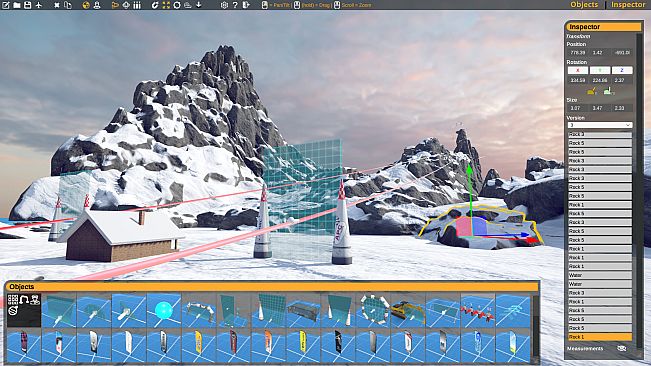Click the terrain mound icon in toolbar
Image resolution: width=651 pixels, height=366 pixels.
[x=188, y=5]
